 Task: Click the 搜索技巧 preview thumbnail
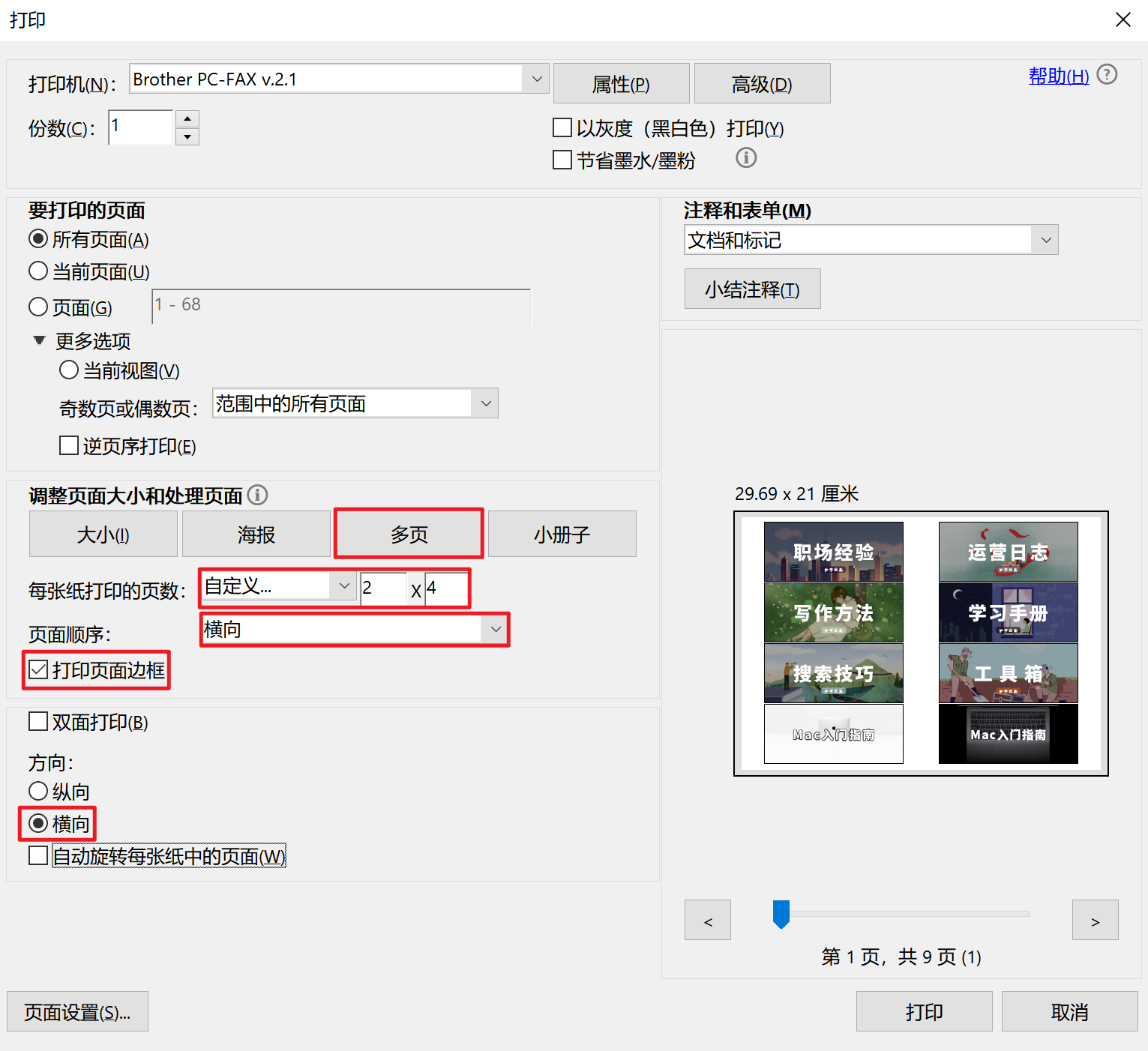click(833, 673)
